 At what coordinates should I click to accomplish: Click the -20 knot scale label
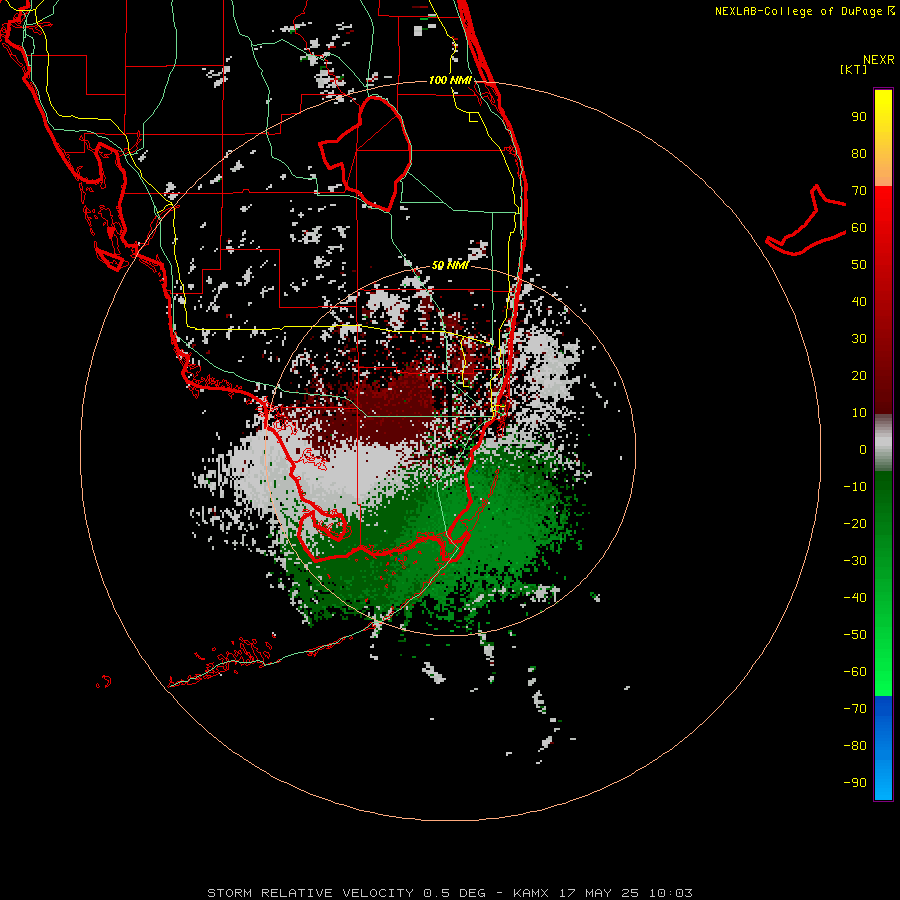pos(855,524)
